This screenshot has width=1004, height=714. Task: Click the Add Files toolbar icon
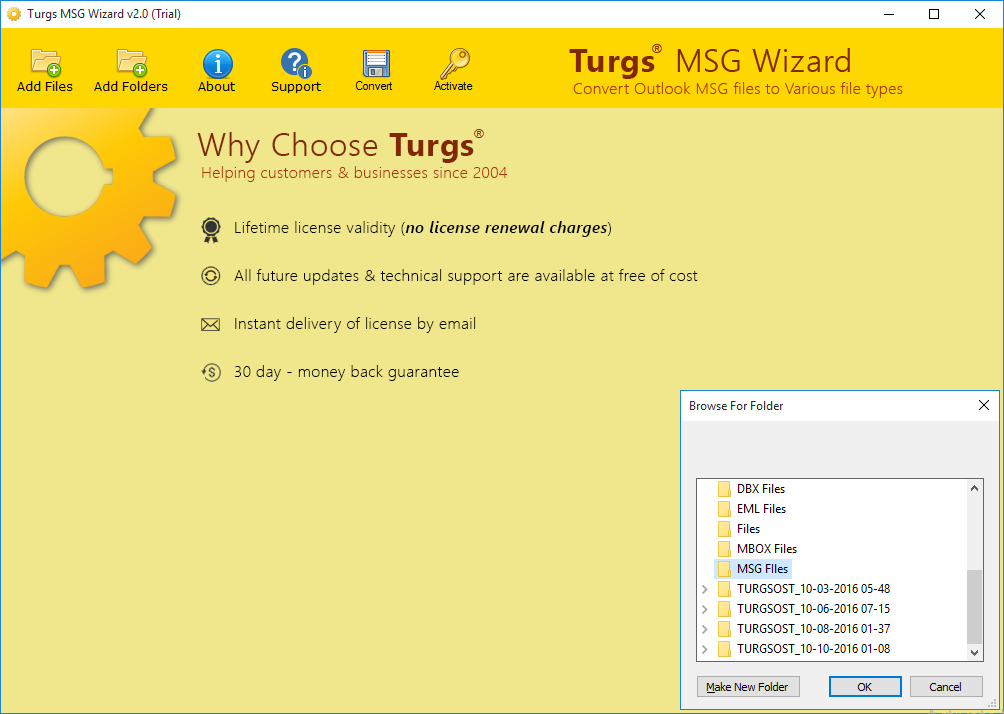point(45,62)
